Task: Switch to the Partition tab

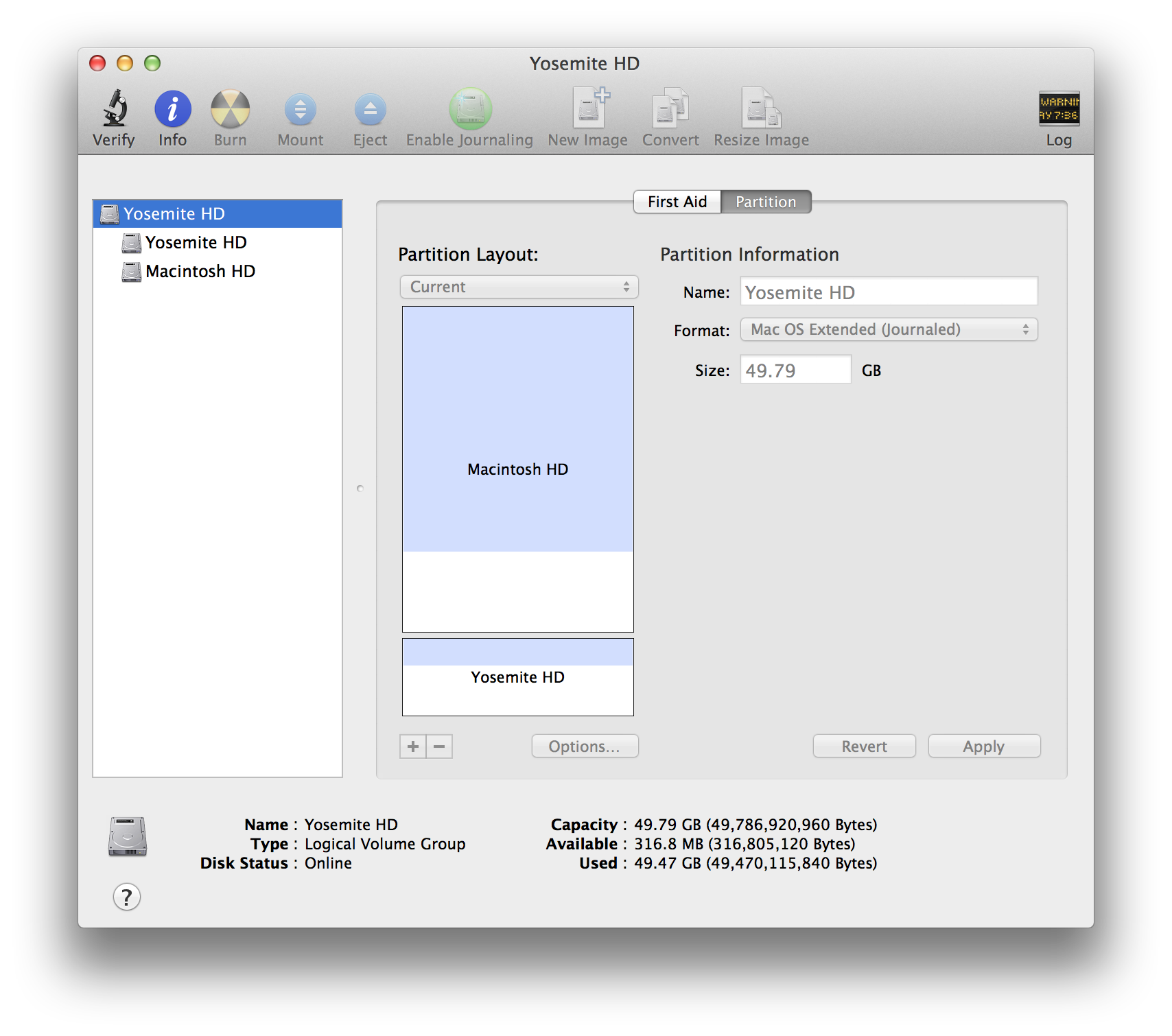Action: [766, 202]
